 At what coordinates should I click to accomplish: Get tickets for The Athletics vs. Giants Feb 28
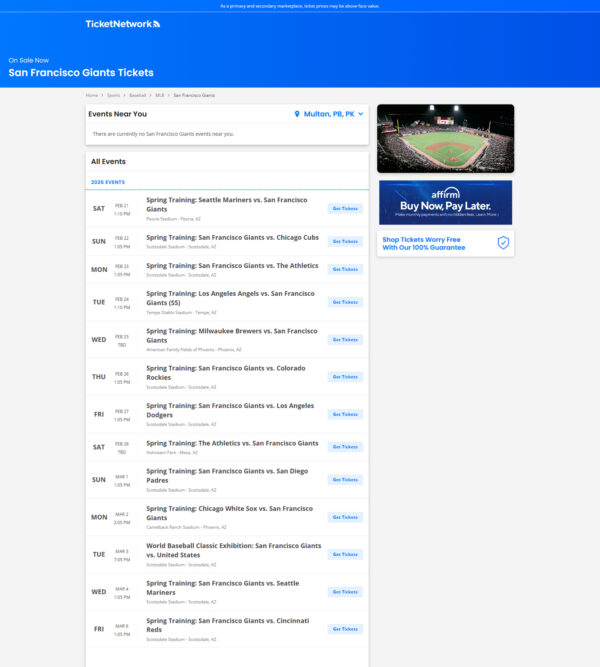[x=345, y=447]
